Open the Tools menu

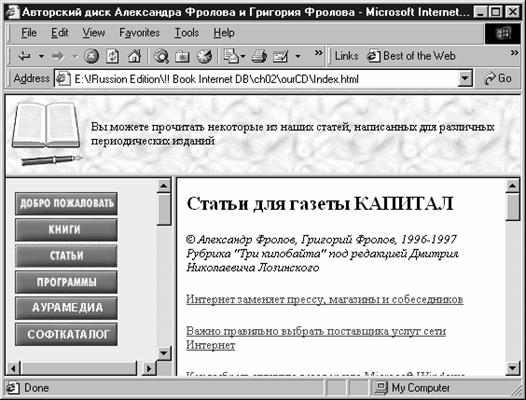[187, 33]
